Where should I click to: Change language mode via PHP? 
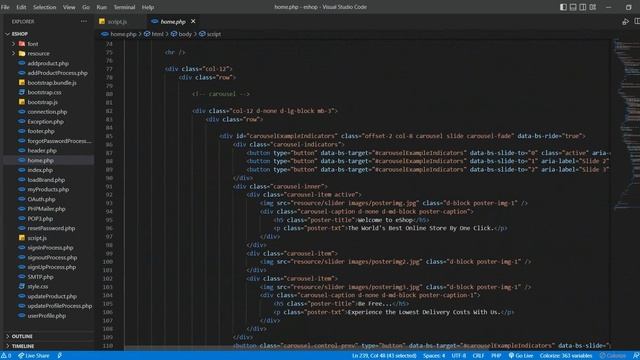coord(496,356)
